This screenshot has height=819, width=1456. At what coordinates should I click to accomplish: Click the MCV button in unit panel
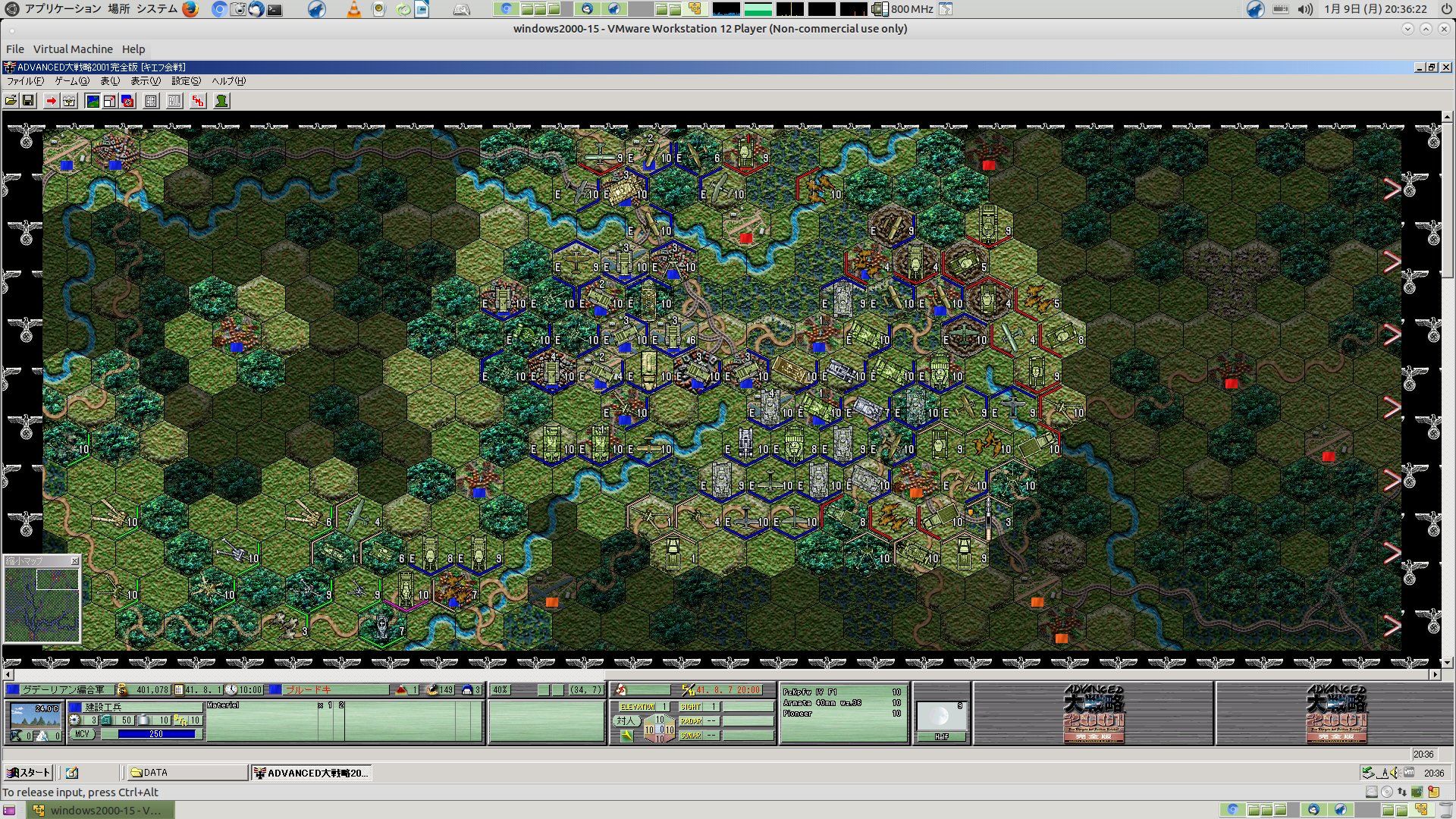[82, 734]
